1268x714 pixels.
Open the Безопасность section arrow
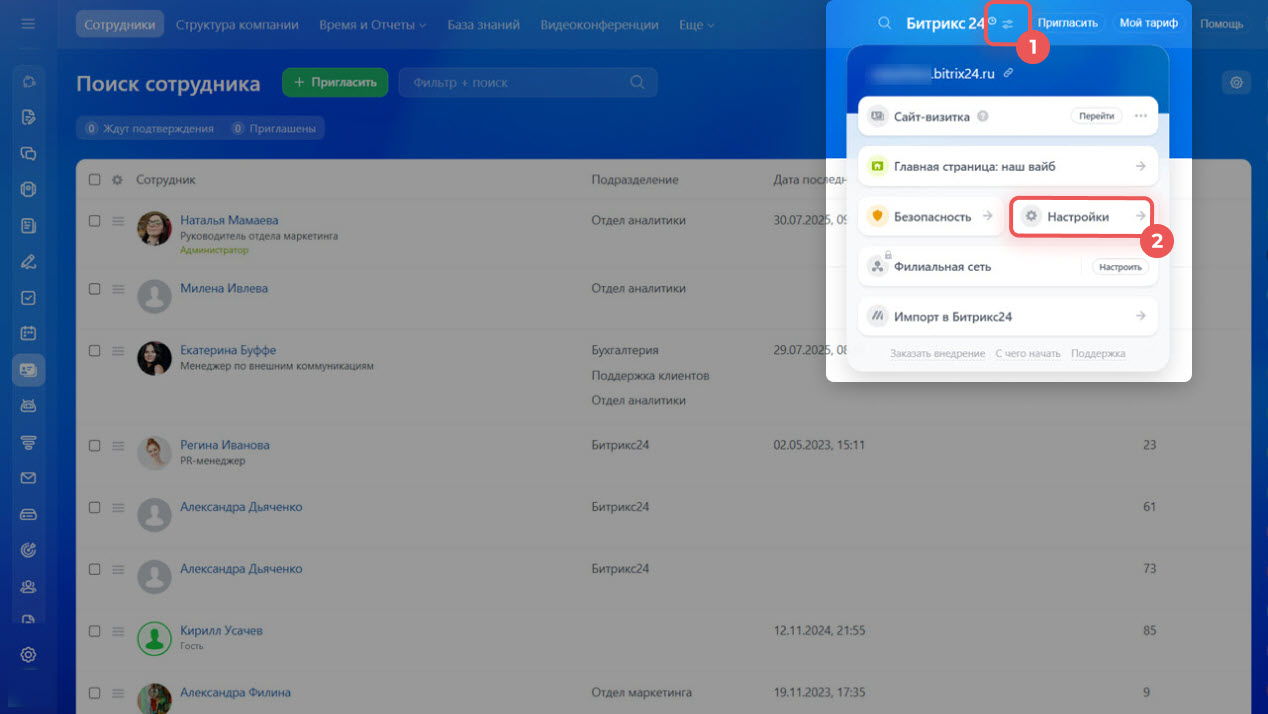(987, 216)
